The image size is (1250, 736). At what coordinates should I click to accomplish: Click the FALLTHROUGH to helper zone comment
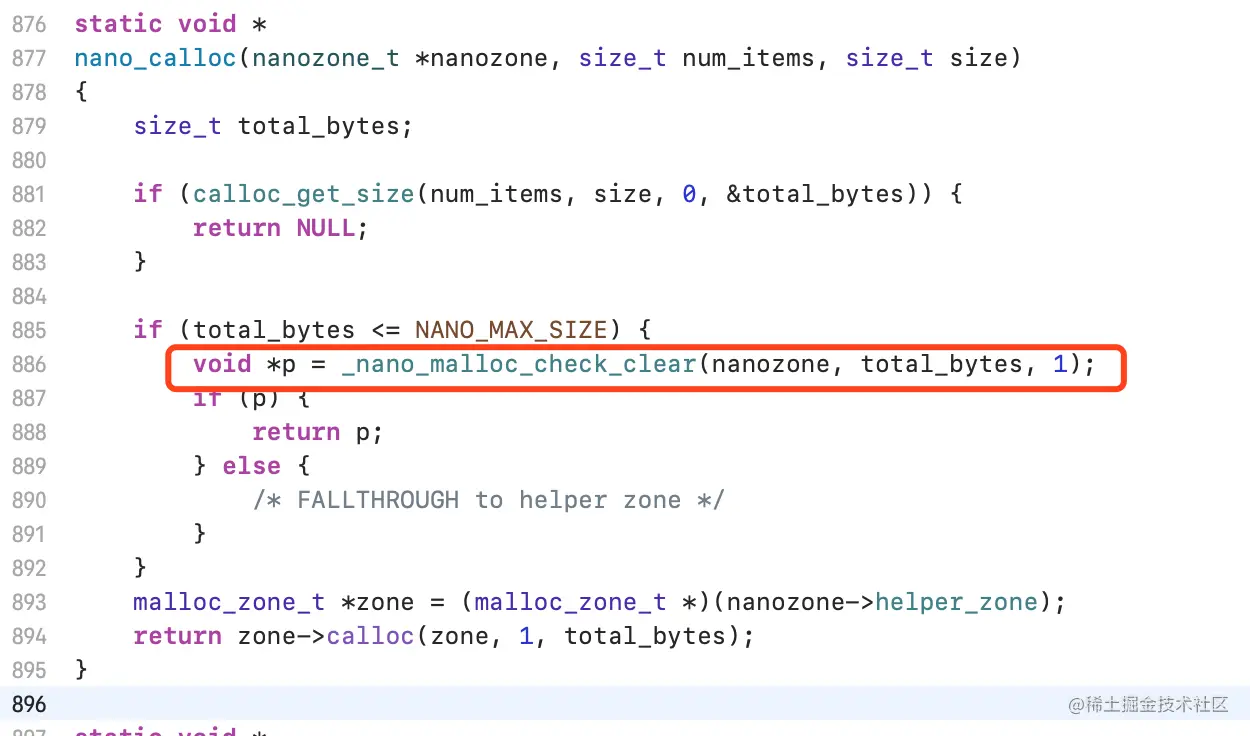[488, 500]
